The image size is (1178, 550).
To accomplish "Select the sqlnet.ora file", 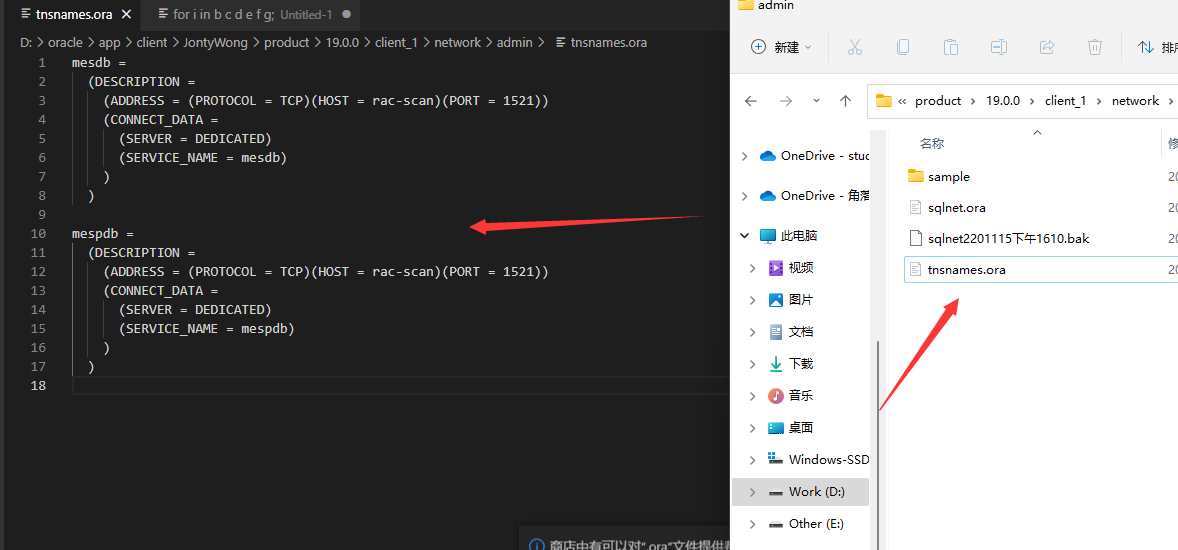I will [x=956, y=208].
